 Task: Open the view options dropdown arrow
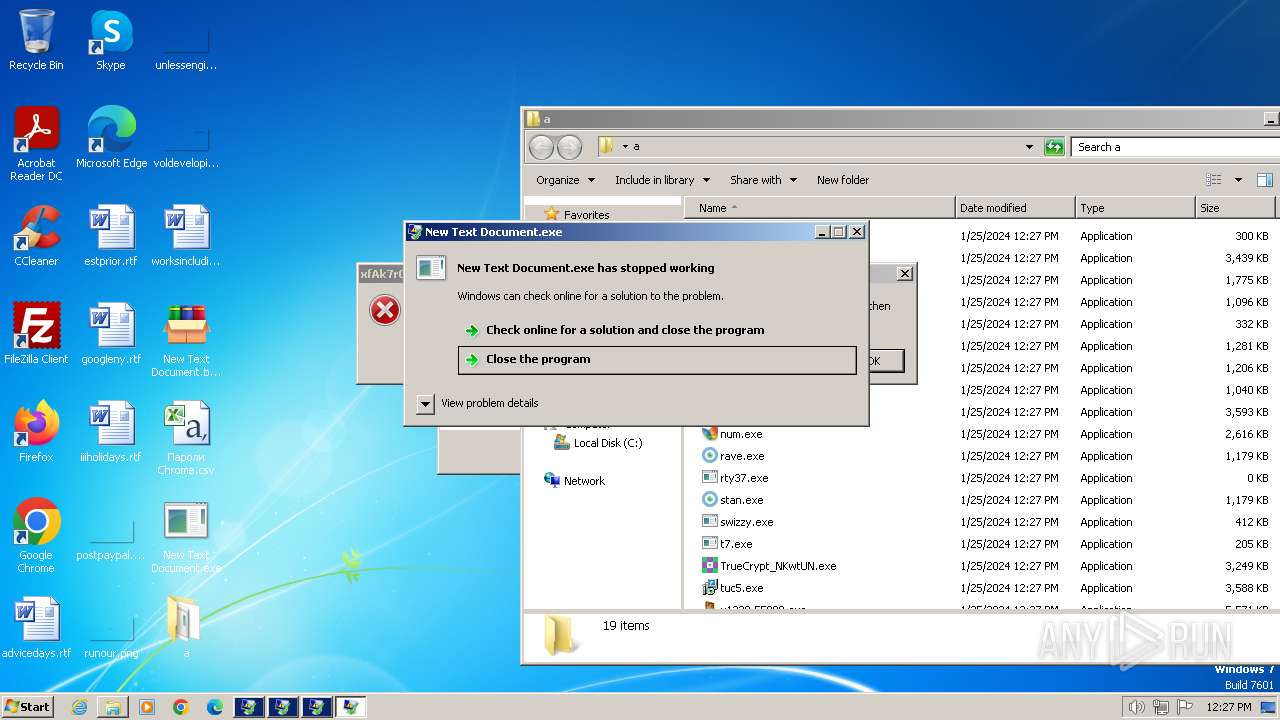pyautogui.click(x=1238, y=180)
